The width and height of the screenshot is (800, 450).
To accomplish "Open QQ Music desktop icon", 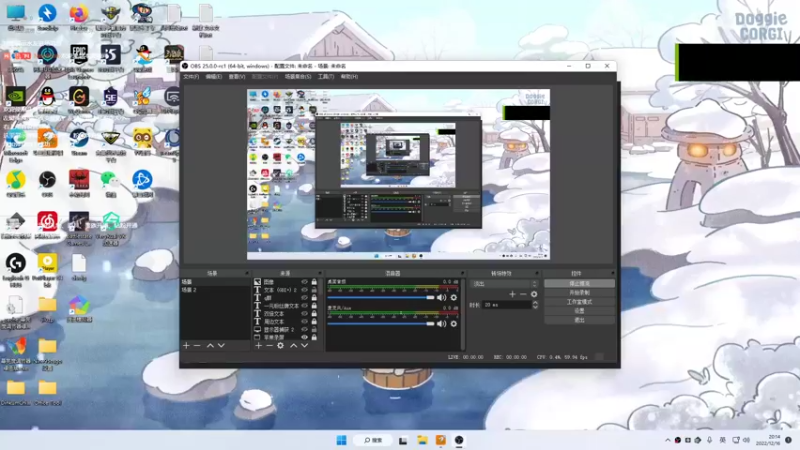I will pyautogui.click(x=16, y=184).
